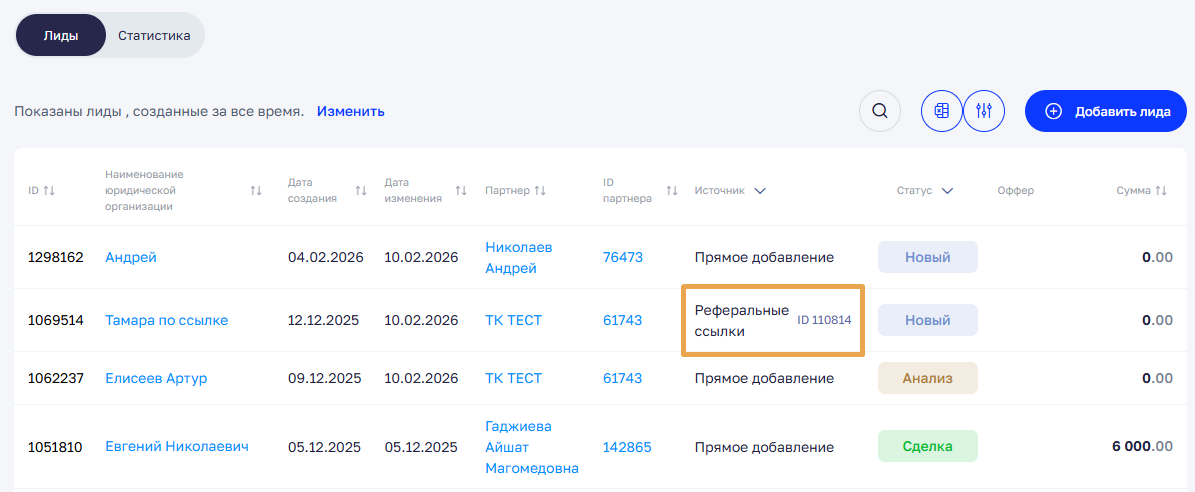The height and width of the screenshot is (492, 1195).
Task: Sort by Партнер column arrows
Action: click(x=540, y=190)
